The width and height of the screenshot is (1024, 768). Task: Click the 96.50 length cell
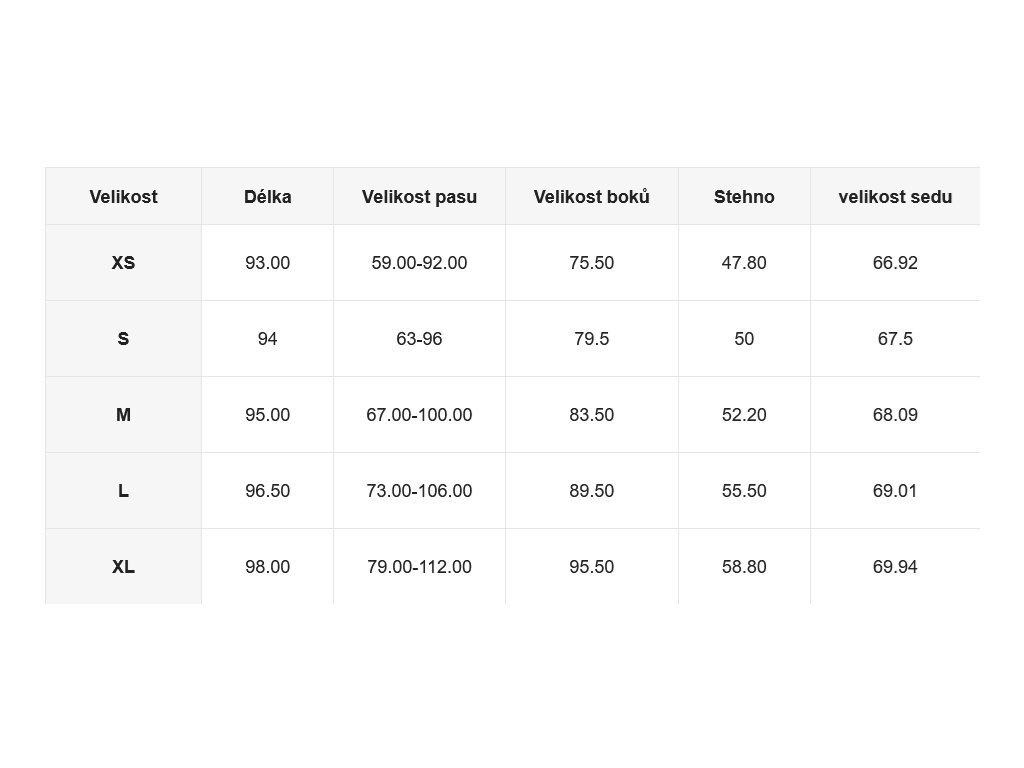click(x=268, y=491)
